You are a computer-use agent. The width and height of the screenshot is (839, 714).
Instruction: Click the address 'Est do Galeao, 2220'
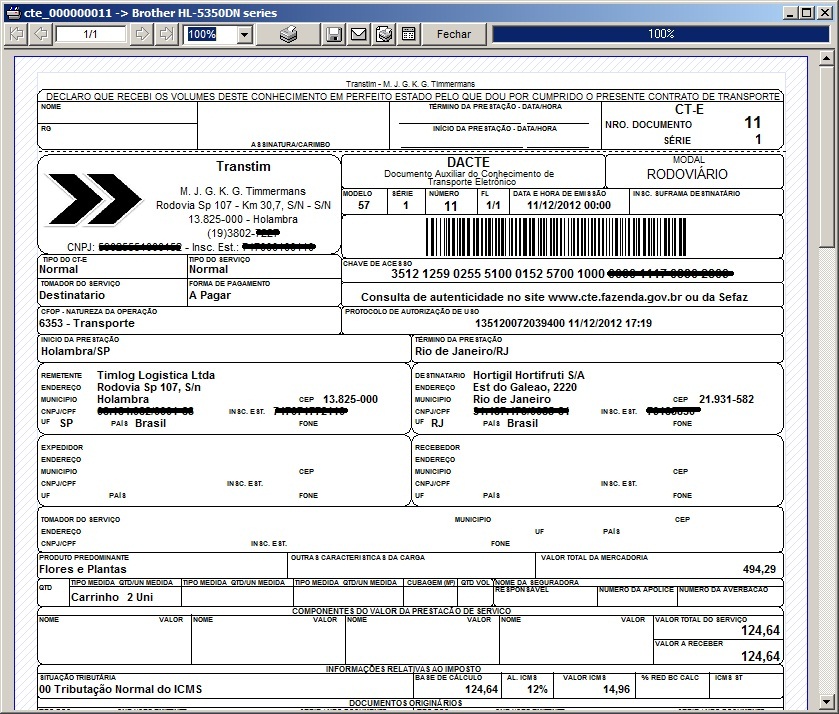click(x=525, y=387)
